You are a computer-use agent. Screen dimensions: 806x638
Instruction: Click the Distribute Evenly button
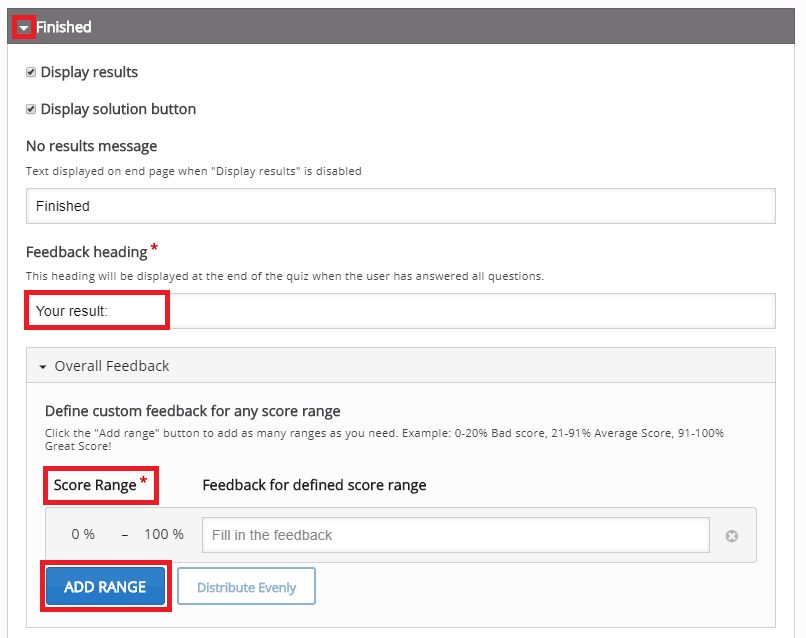[246, 587]
